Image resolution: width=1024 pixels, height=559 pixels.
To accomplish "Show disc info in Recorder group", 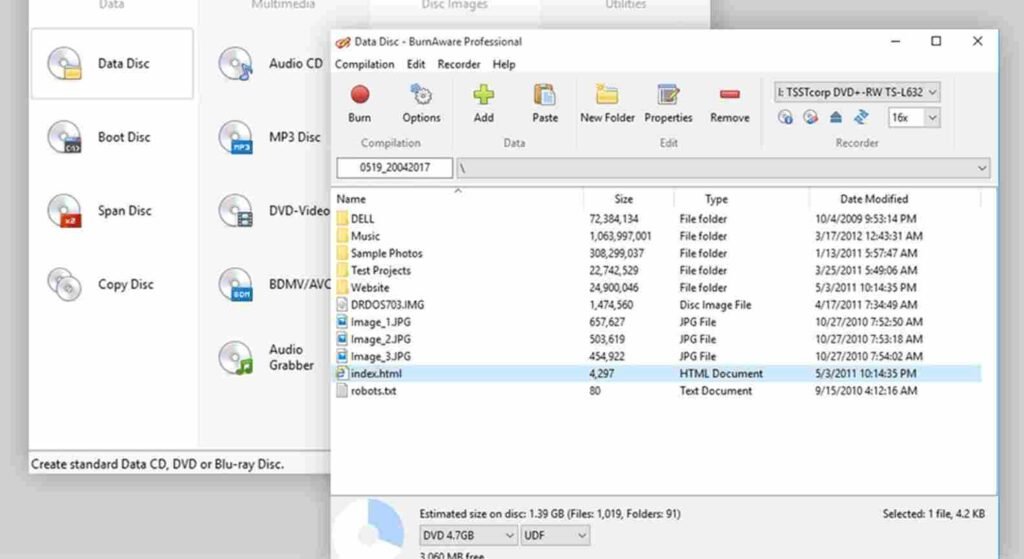I will coord(785,118).
